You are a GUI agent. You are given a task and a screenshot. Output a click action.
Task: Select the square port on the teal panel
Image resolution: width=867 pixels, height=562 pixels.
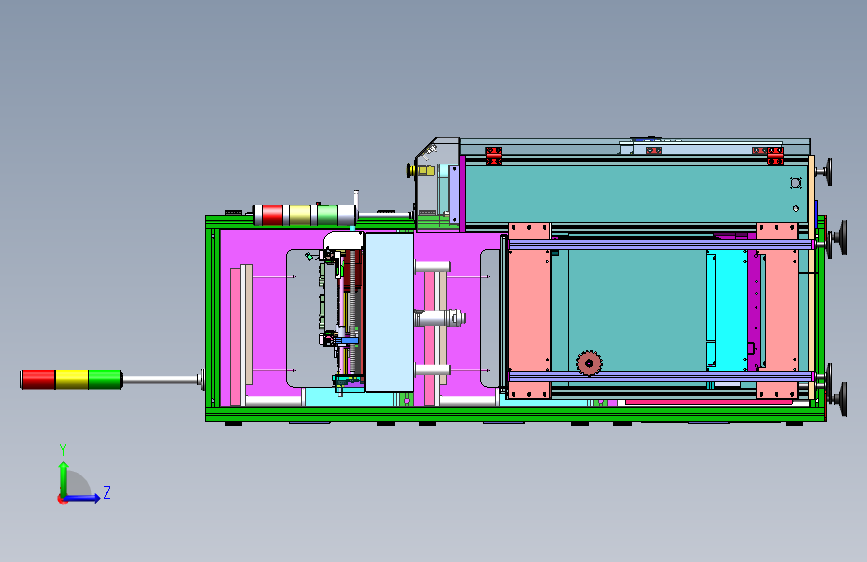point(796,183)
